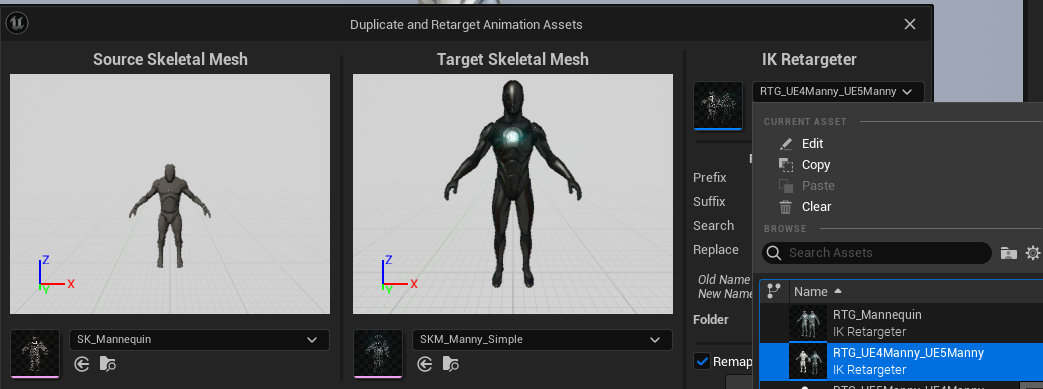Viewport: 1043px width, 389px height.
Task: Click the Source Skeletal Mesh preview viewport
Action: click(170, 194)
